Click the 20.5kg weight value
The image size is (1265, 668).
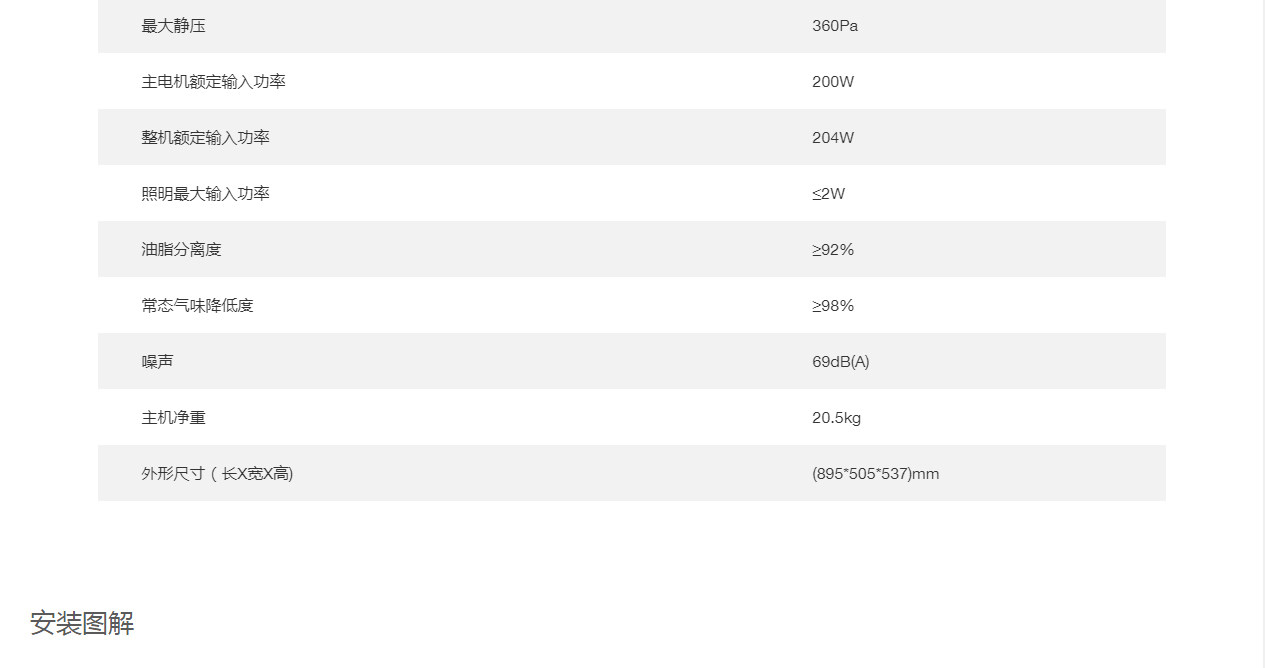pyautogui.click(x=836, y=418)
